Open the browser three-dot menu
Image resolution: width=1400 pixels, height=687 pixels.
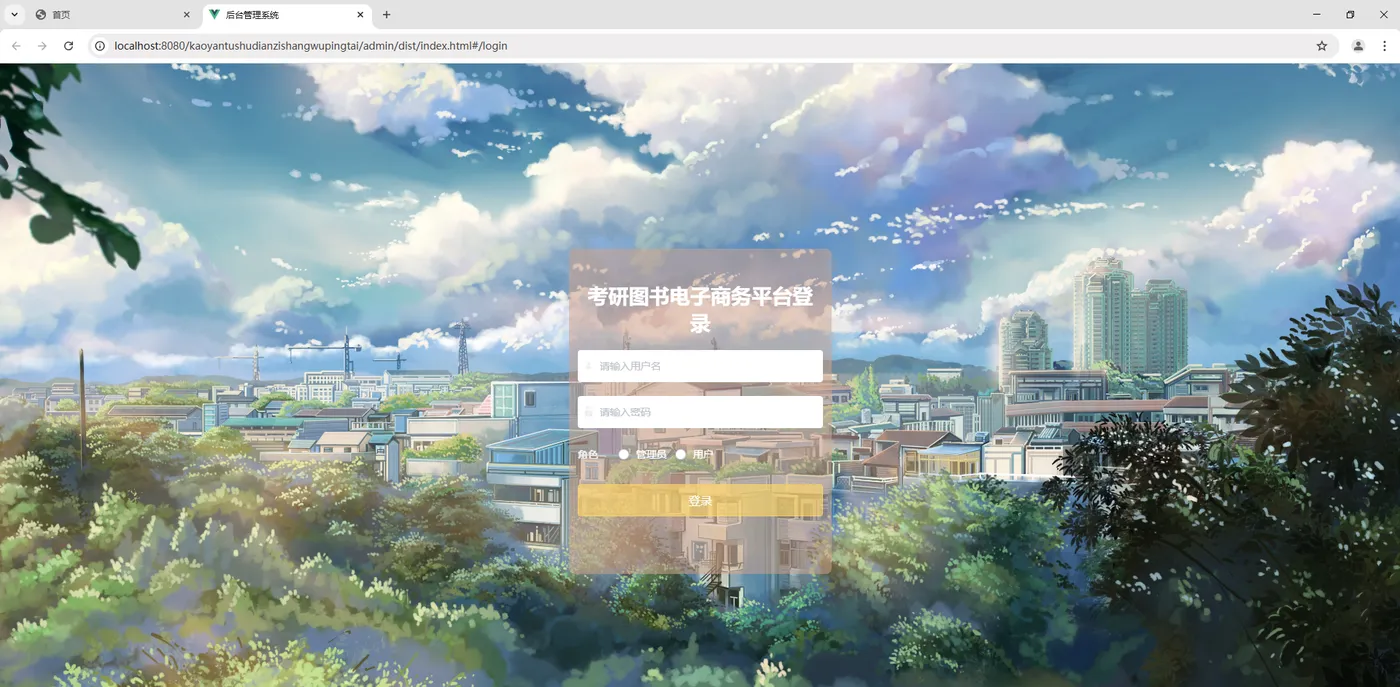[x=1385, y=46]
